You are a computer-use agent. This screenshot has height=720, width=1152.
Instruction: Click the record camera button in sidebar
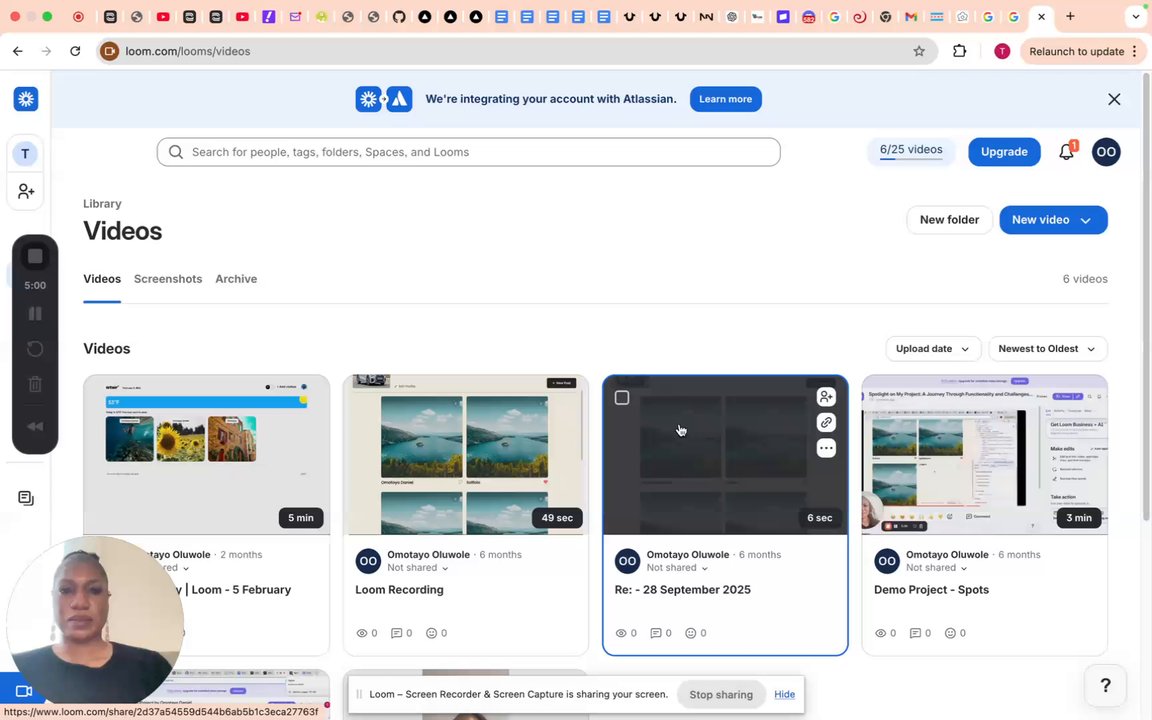pyautogui.click(x=24, y=691)
